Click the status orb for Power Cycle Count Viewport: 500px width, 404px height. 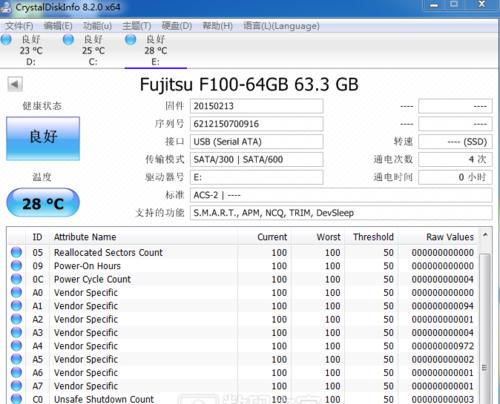[x=16, y=279]
